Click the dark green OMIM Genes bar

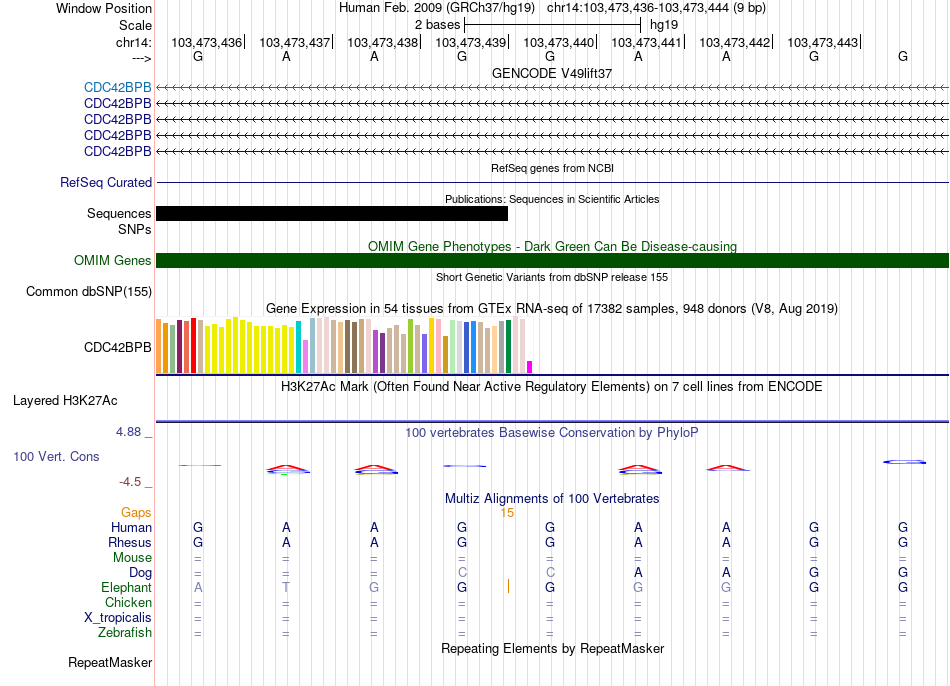[553, 261]
